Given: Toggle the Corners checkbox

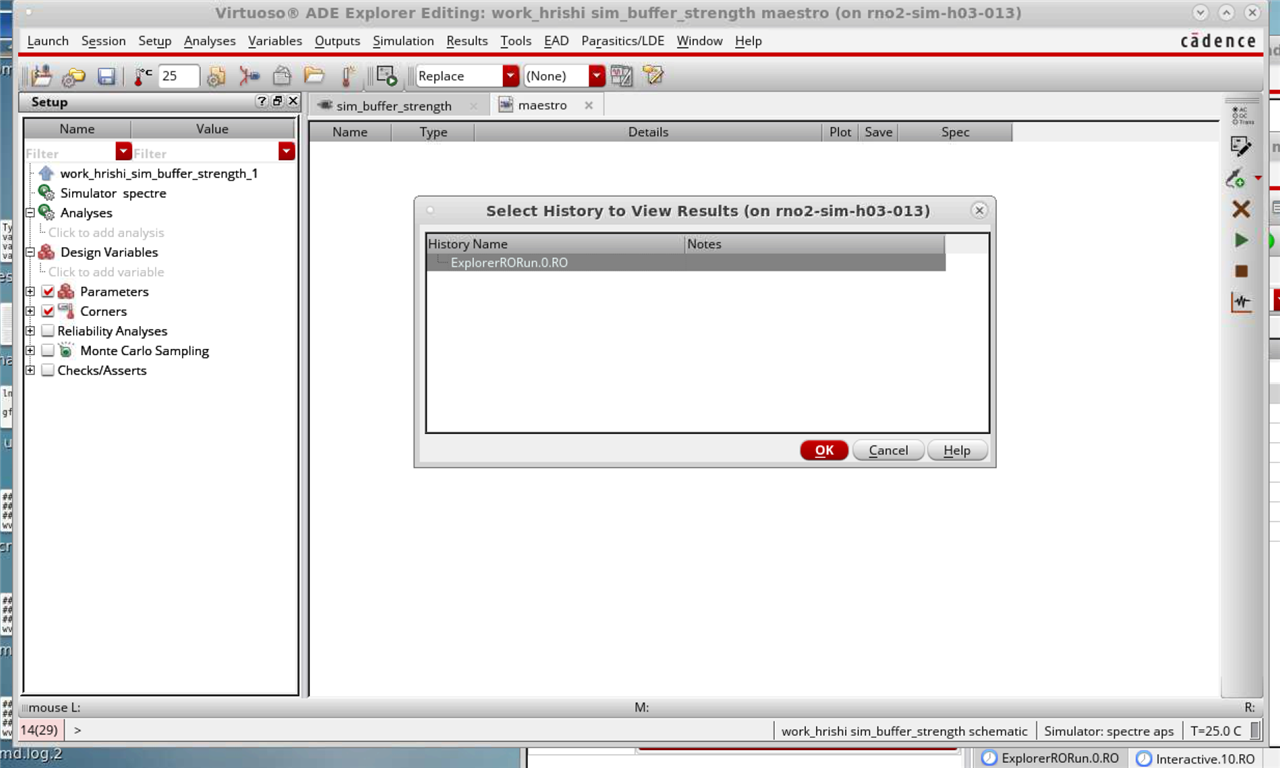Looking at the screenshot, I should click(48, 312).
